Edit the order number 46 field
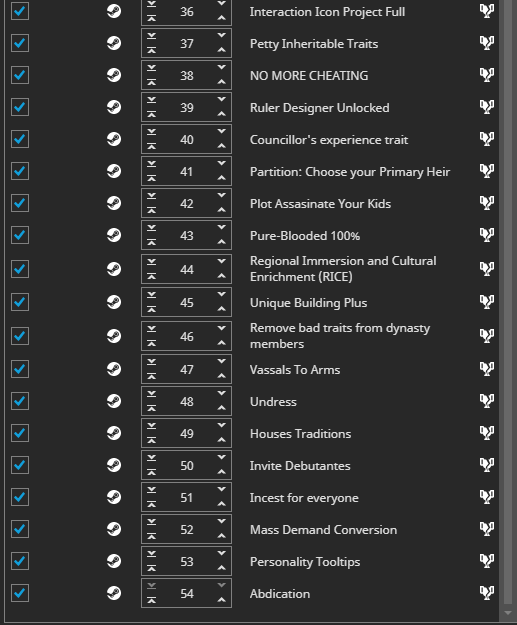 [187, 336]
